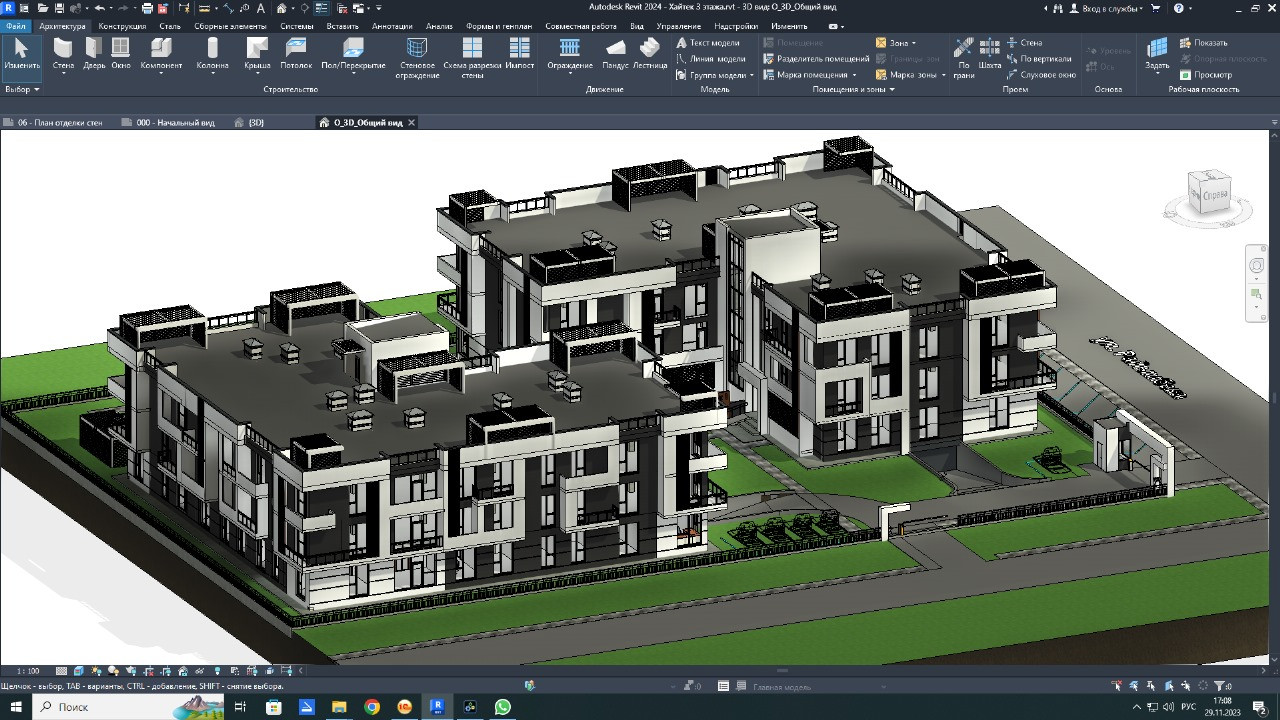Click the Линия модели button
Viewport: 1280px width, 720px height.
pos(711,59)
